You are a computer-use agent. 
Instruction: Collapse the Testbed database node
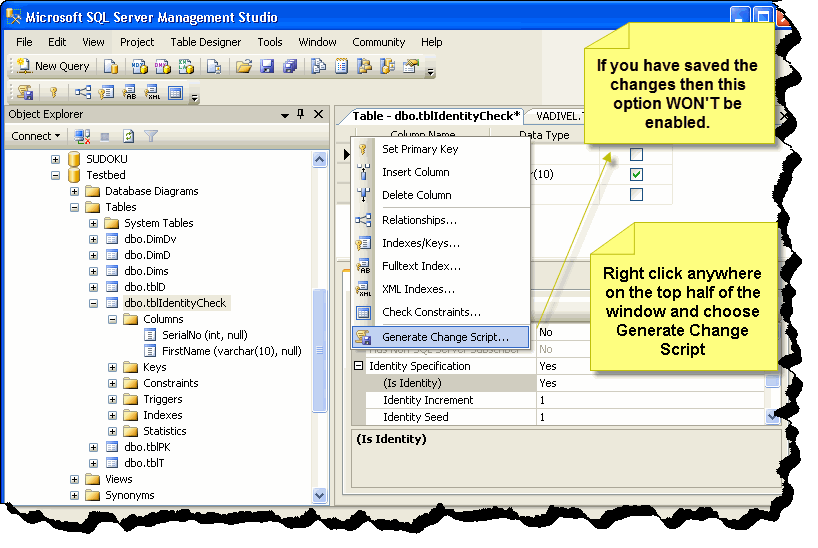point(55,175)
